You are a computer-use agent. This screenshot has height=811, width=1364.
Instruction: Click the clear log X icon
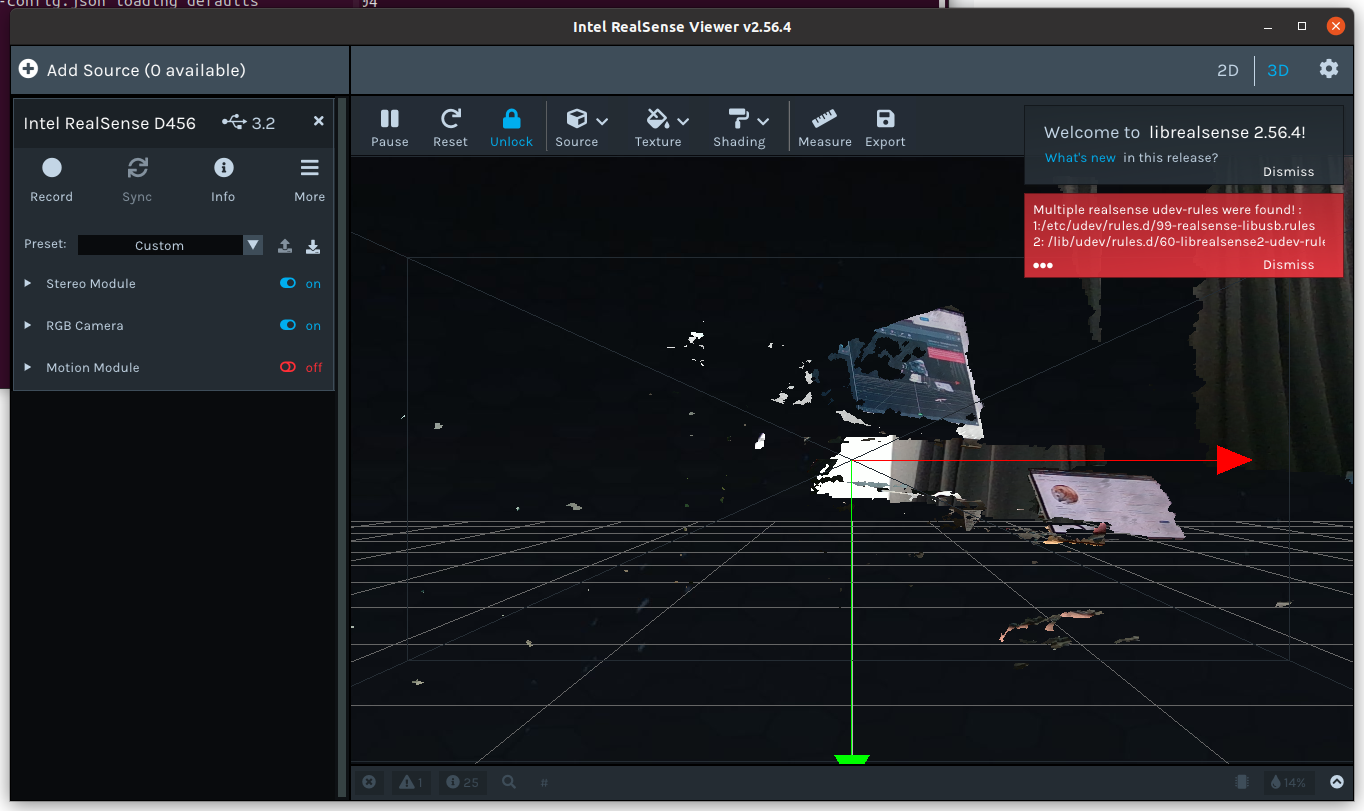(369, 782)
